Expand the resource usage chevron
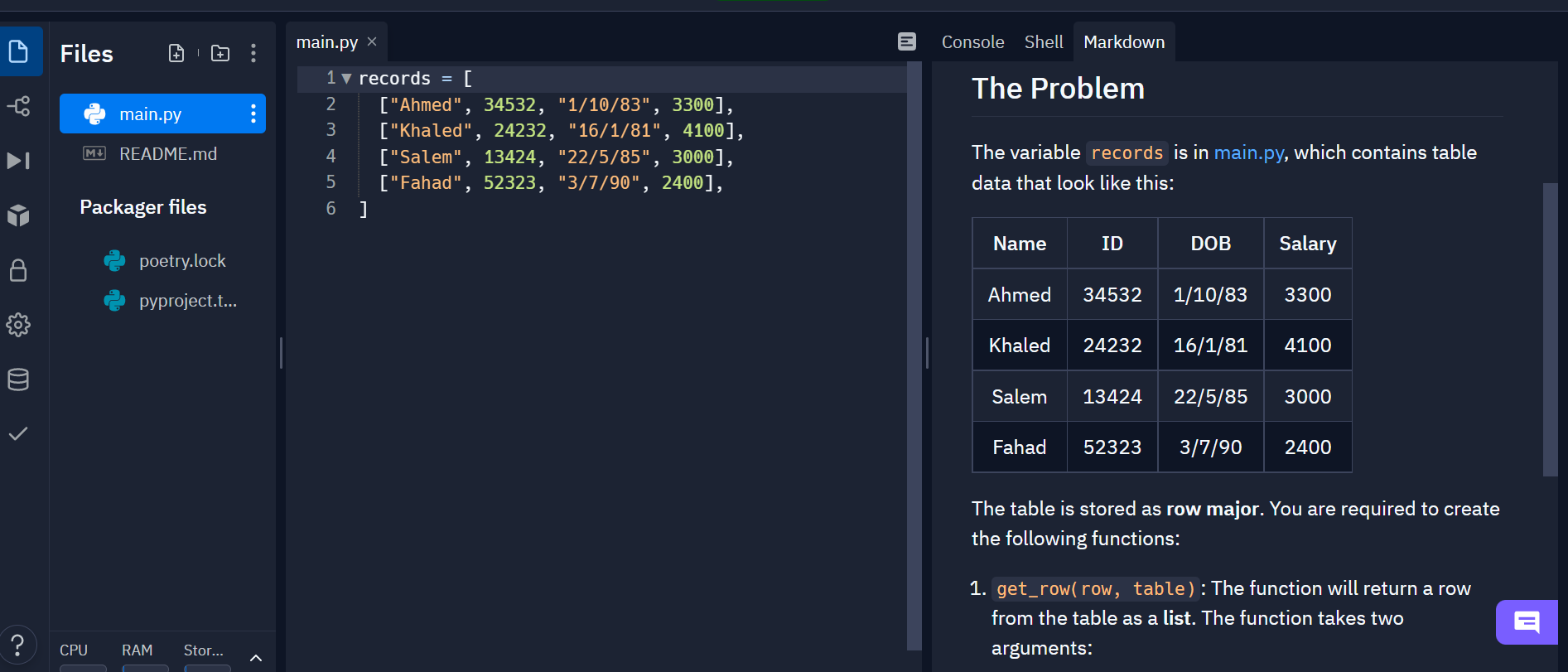Screen dimensions: 1568x672 tap(256, 657)
